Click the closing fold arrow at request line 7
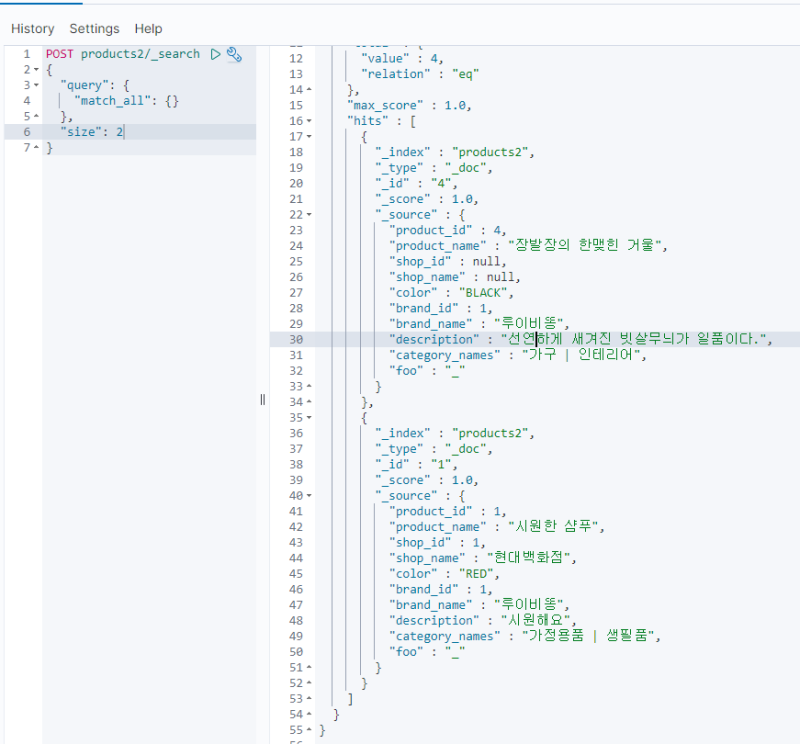Screen dimensions: 800x744 click(36, 148)
